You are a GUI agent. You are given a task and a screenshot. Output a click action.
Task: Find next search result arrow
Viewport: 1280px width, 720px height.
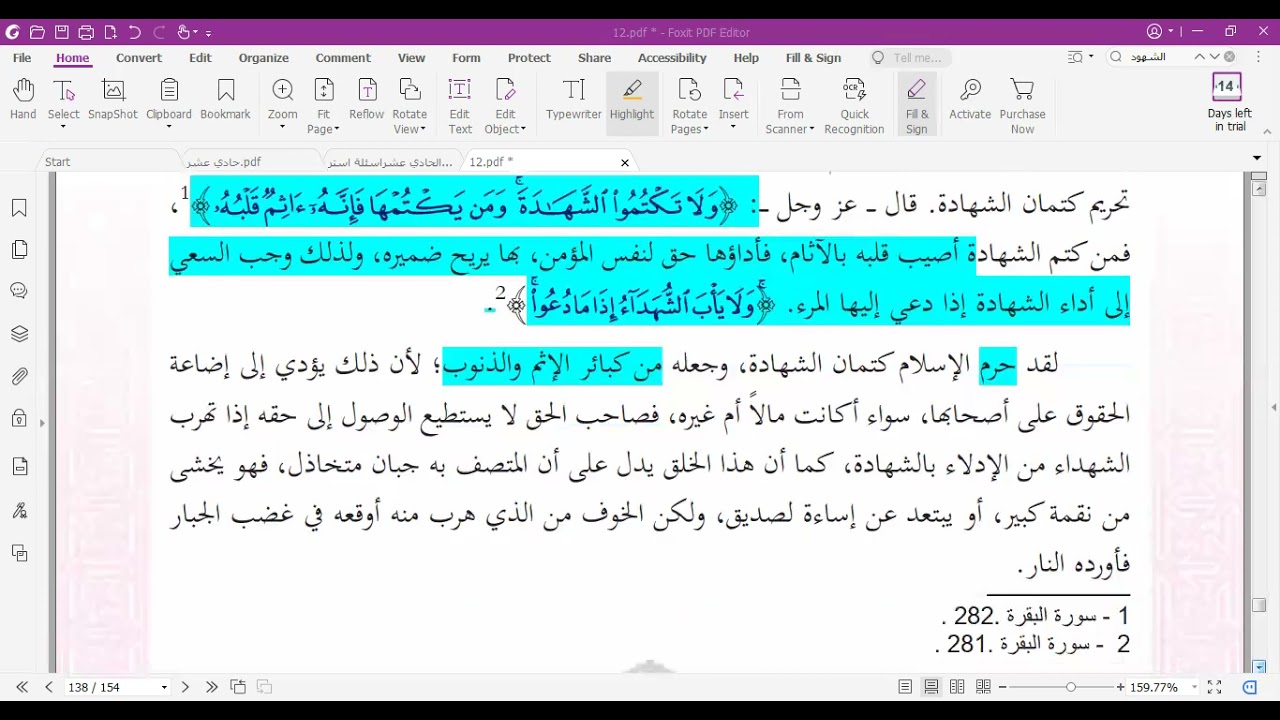pyautogui.click(x=1214, y=57)
